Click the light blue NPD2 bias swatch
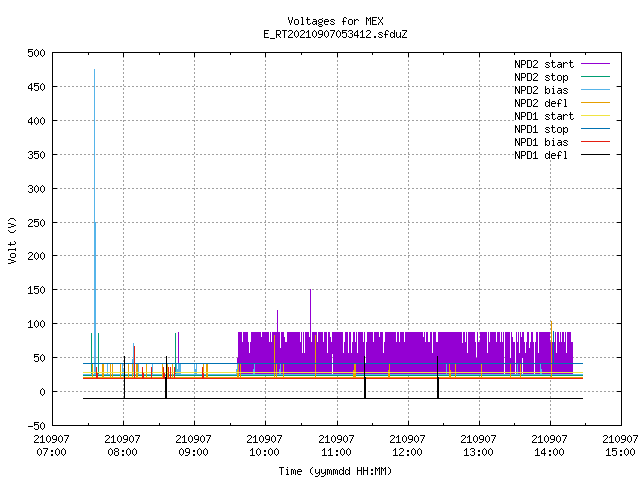Image resolution: width=640 pixels, height=480 pixels. coord(595,90)
